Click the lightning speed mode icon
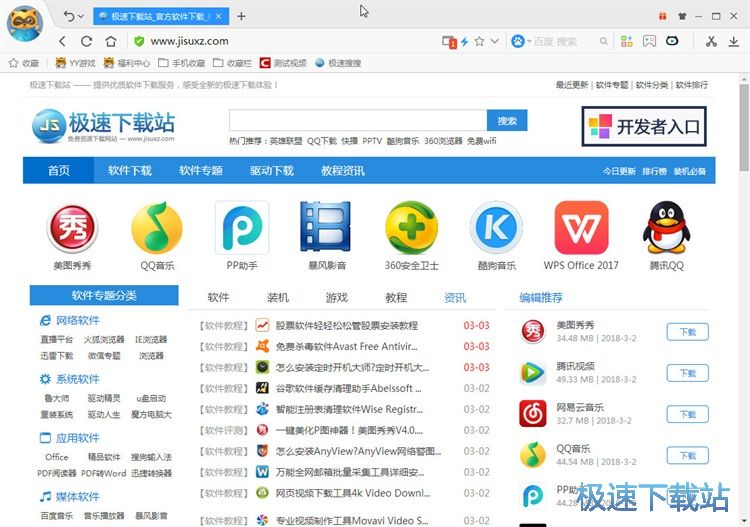 (464, 42)
